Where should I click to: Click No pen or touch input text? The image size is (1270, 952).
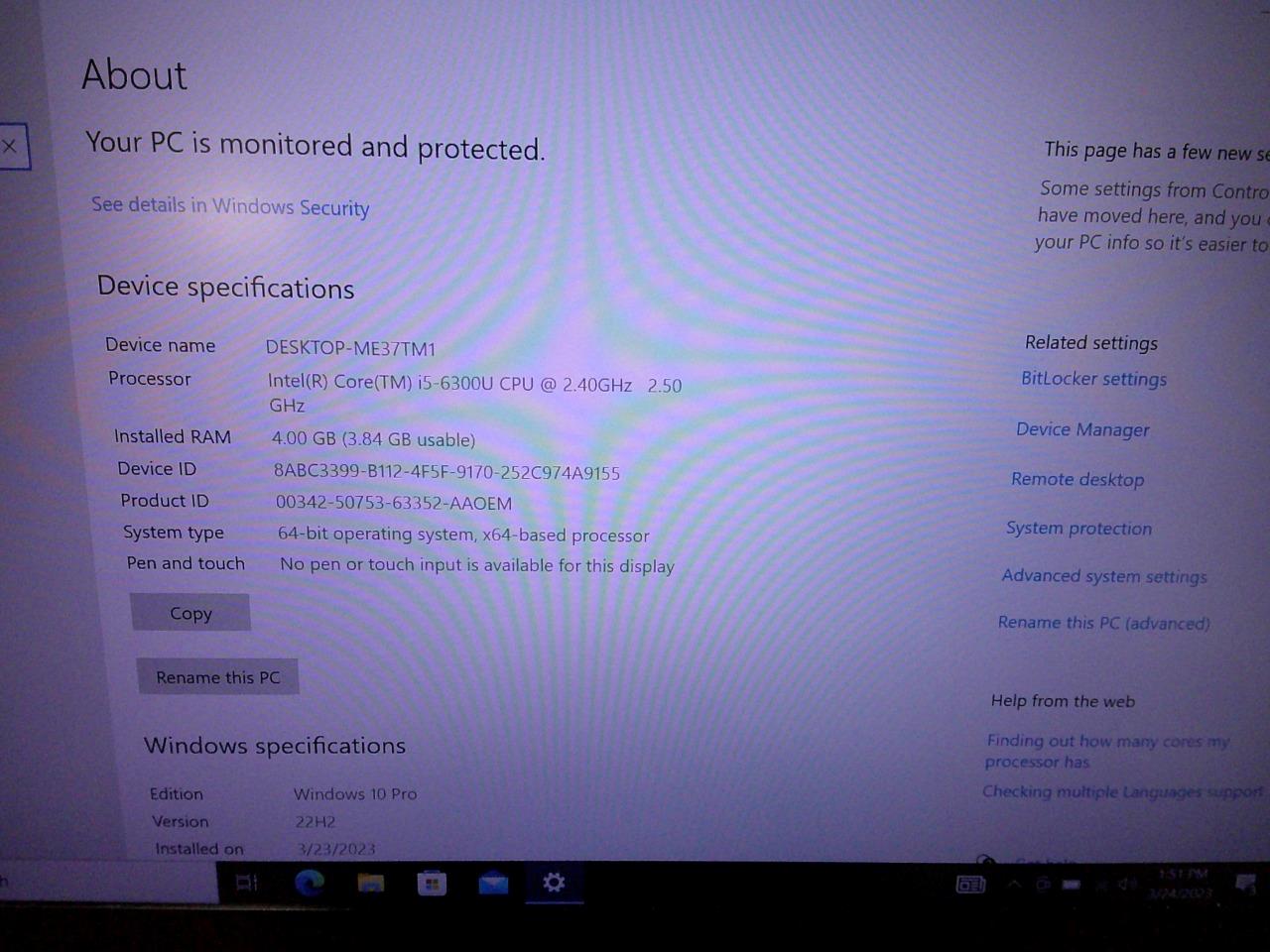click(x=477, y=565)
